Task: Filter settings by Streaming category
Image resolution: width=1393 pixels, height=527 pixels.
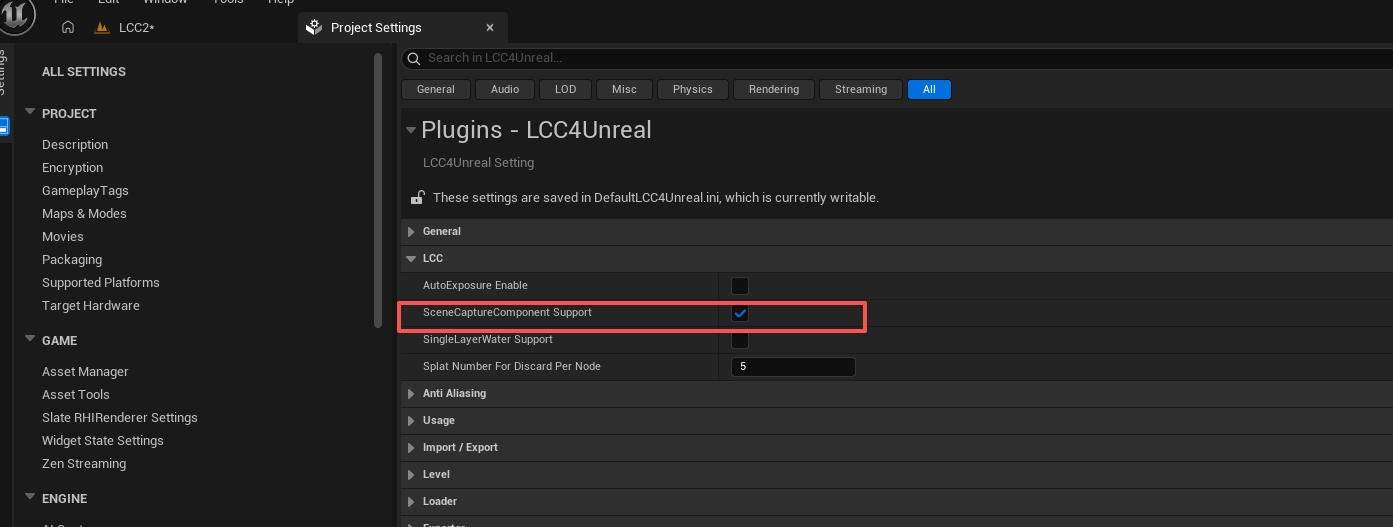Action: (x=861, y=89)
